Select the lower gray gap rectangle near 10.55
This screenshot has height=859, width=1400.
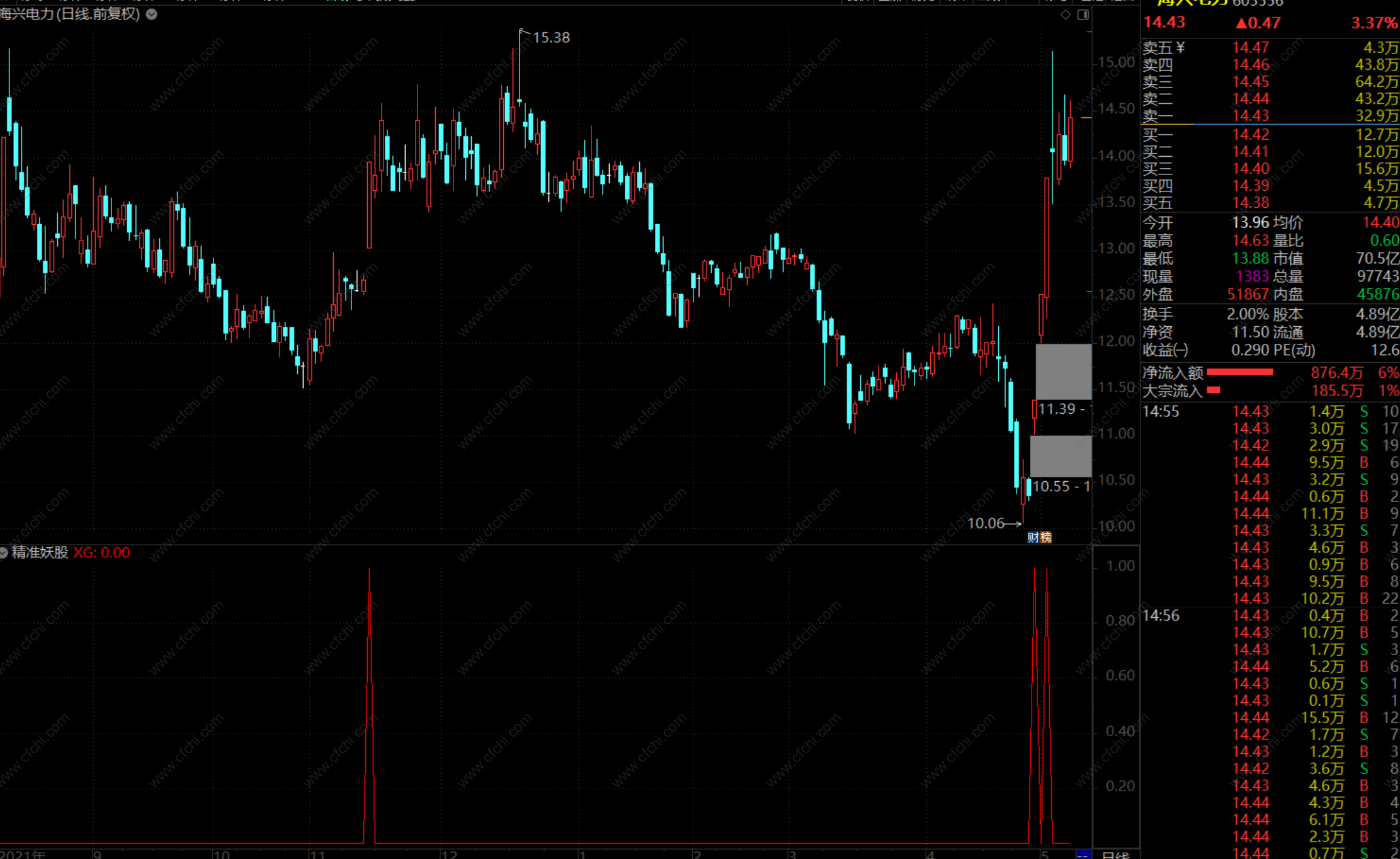tap(1061, 456)
